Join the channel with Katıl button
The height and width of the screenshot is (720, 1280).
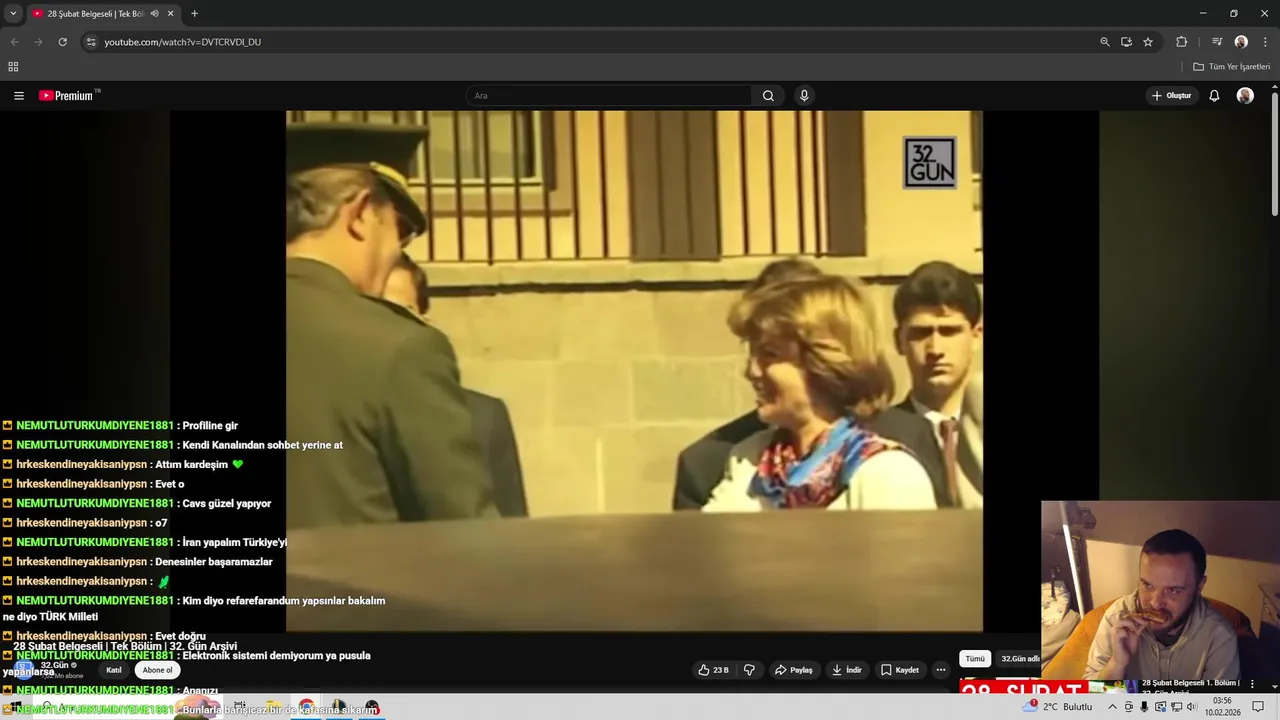click(x=114, y=670)
